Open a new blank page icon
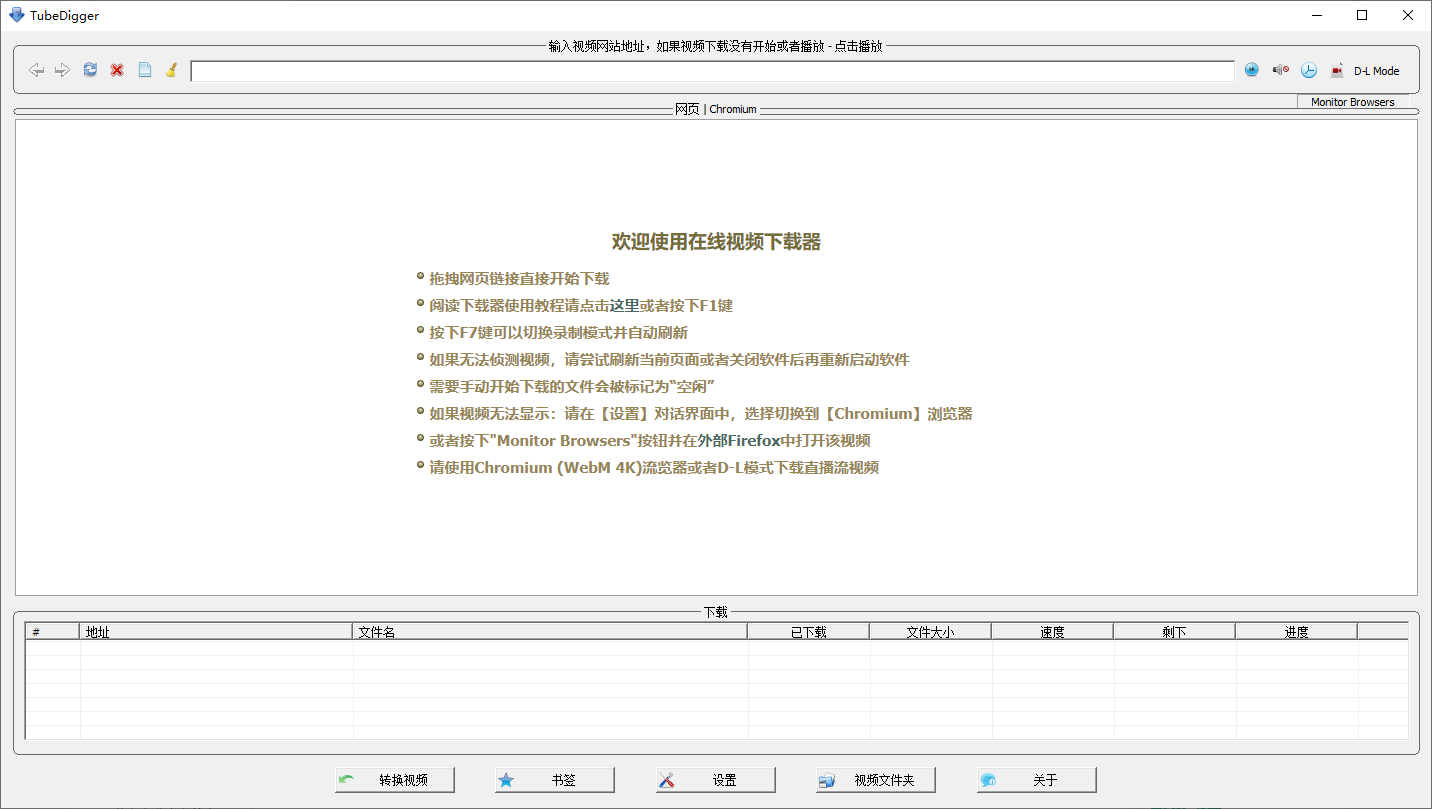The width and height of the screenshot is (1432, 809). coord(144,69)
